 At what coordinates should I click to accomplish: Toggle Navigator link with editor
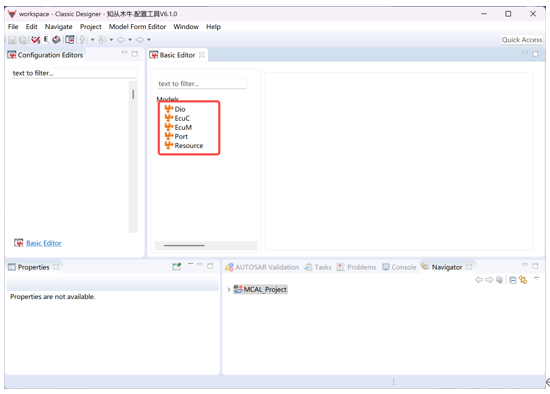click(x=523, y=280)
